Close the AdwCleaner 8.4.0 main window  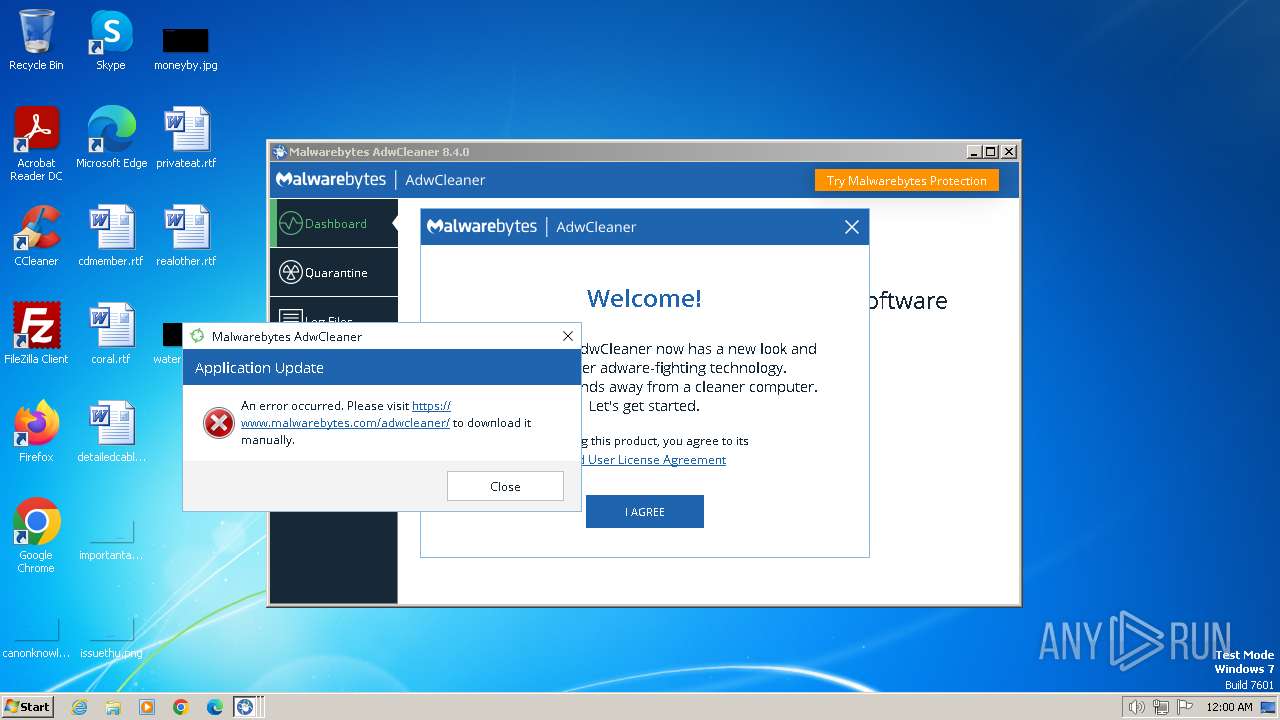point(1009,152)
